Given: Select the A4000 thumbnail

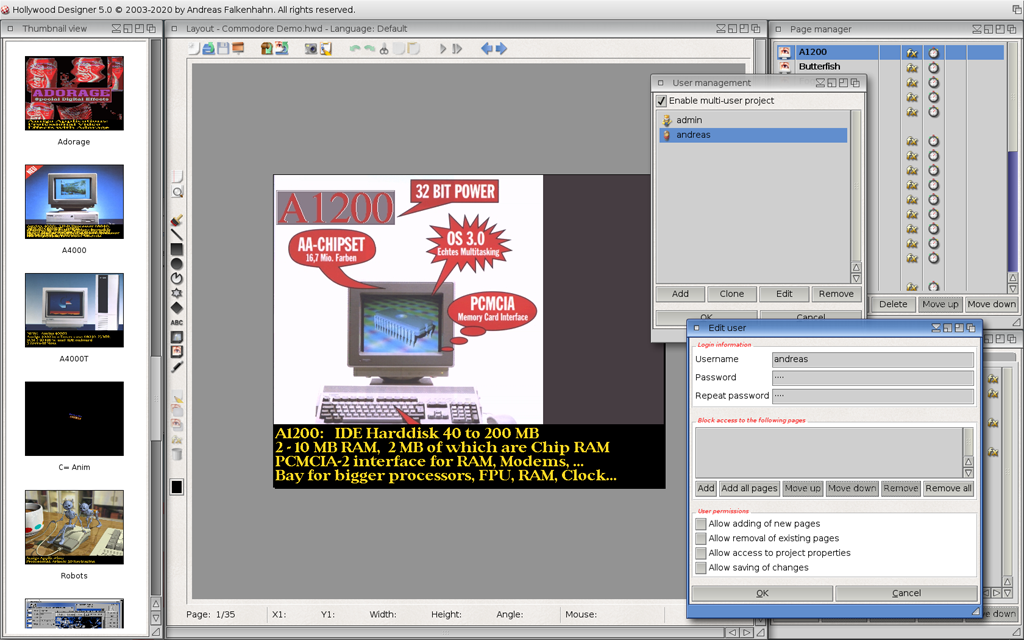Looking at the screenshot, I should click(74, 202).
